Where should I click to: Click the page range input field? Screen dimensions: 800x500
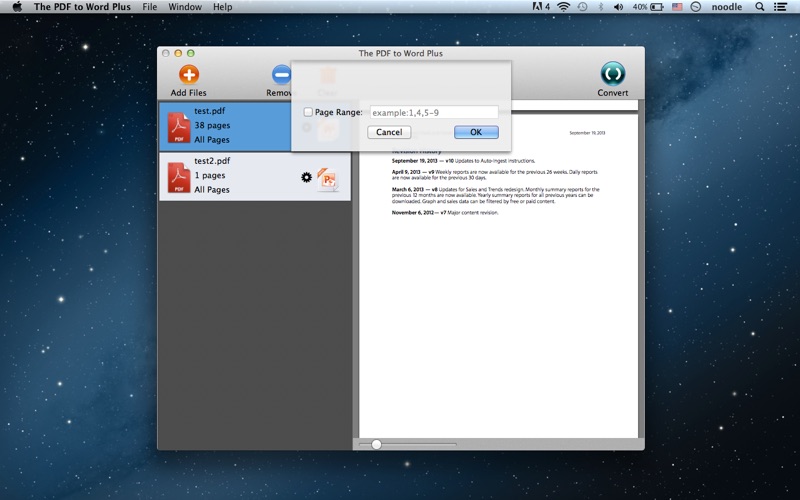[434, 112]
